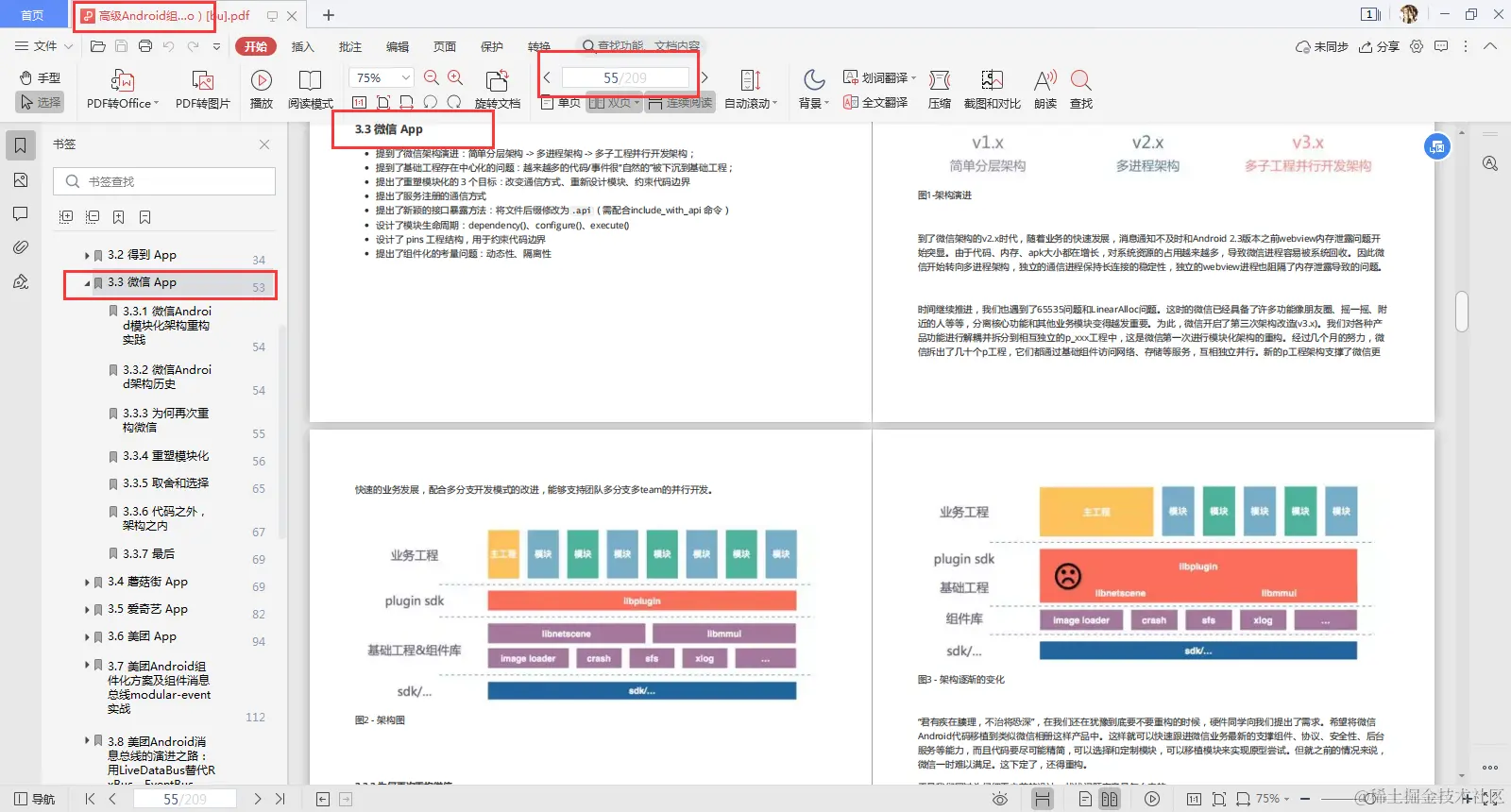Set actual size 1:1 in toolbar
Screen dimensions: 1511x812
click(x=359, y=102)
